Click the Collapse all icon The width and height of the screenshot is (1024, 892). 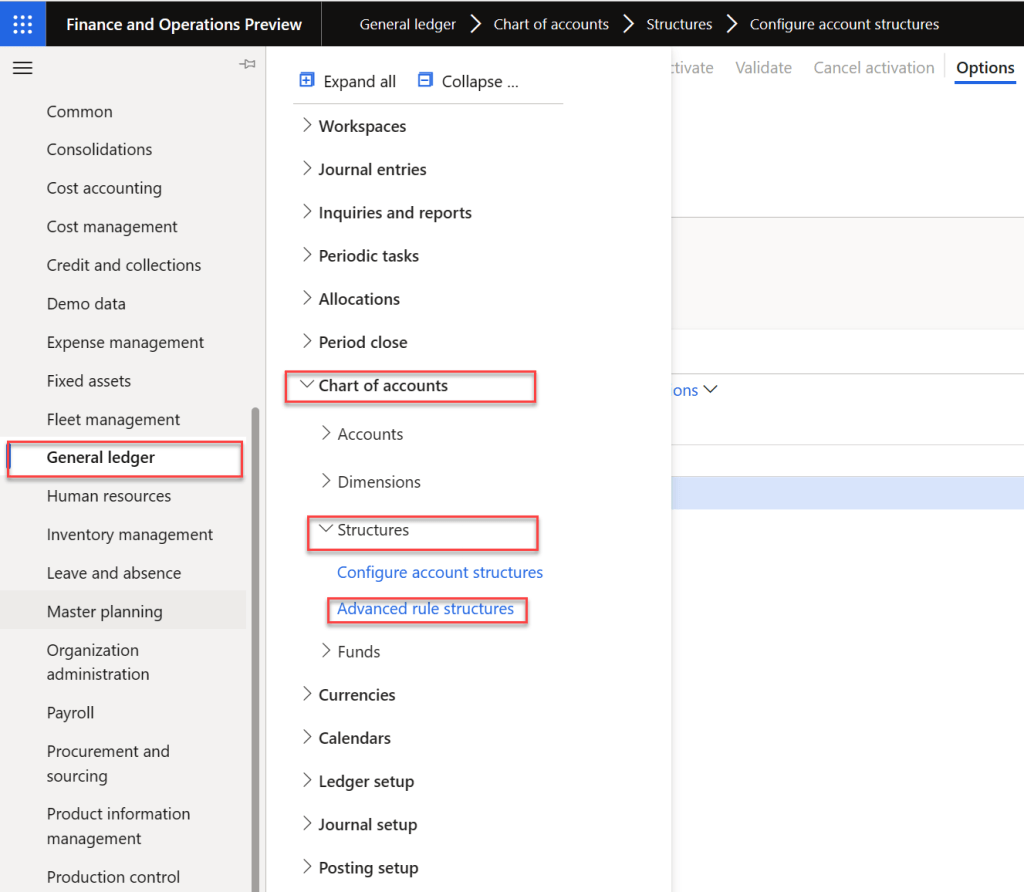(426, 81)
